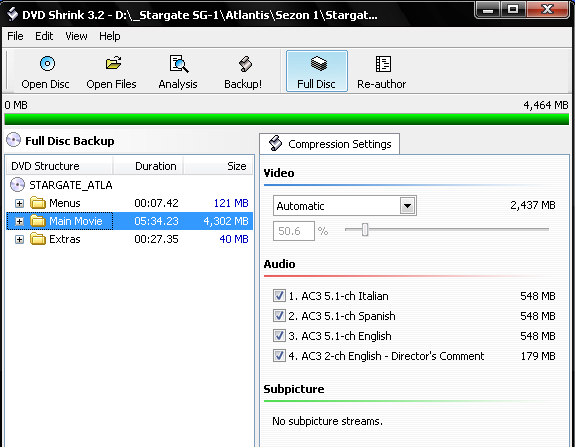
Task: Click the DVD Structure column header
Action: [60, 166]
